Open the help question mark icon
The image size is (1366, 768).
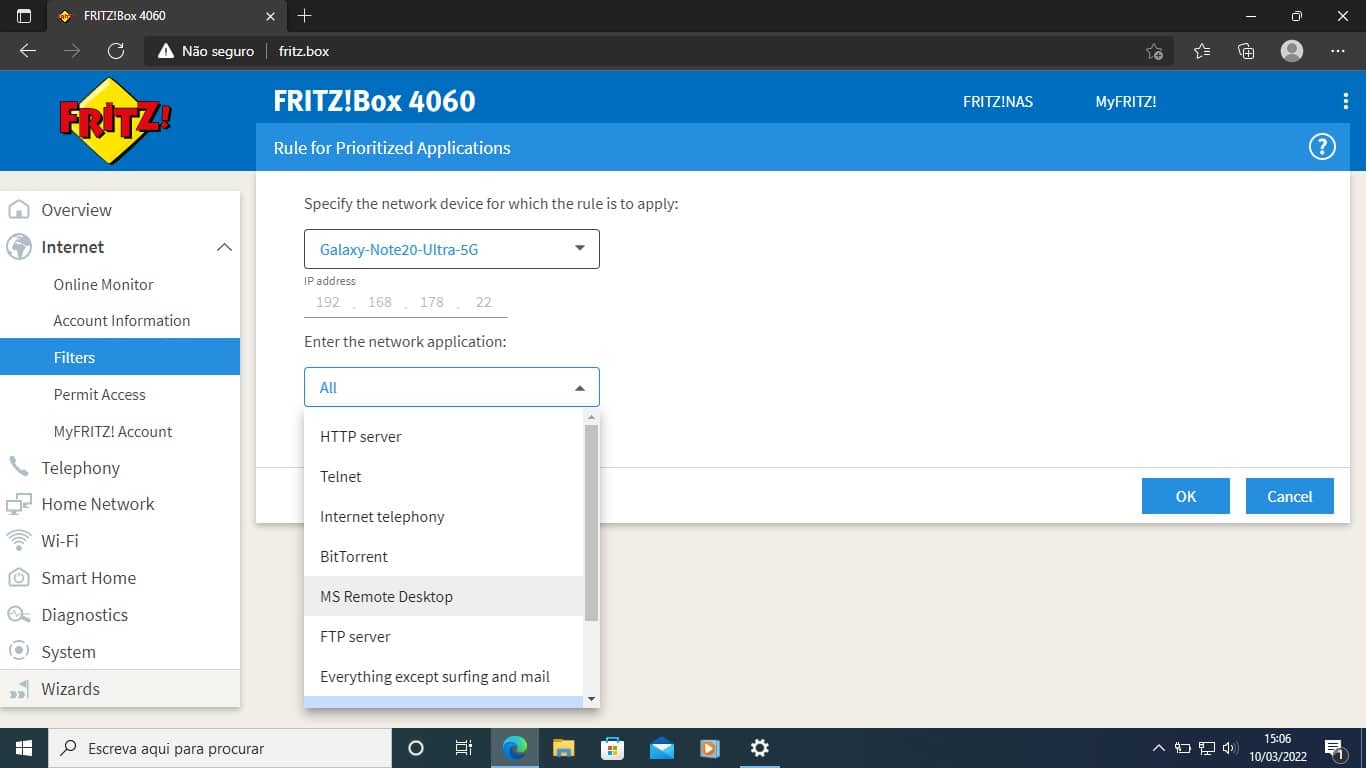1322,148
